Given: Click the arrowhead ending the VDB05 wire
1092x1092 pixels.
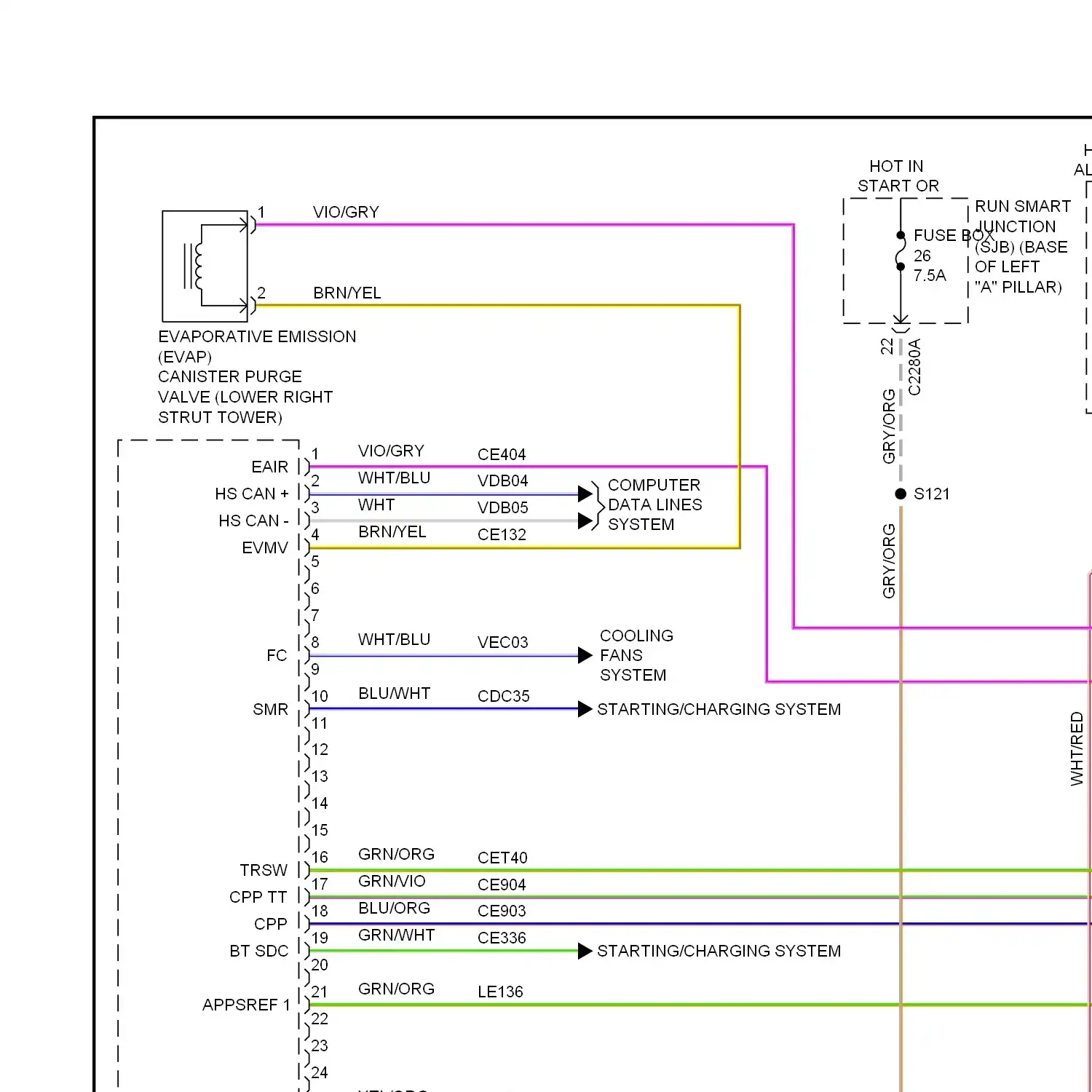Looking at the screenshot, I should [x=585, y=521].
